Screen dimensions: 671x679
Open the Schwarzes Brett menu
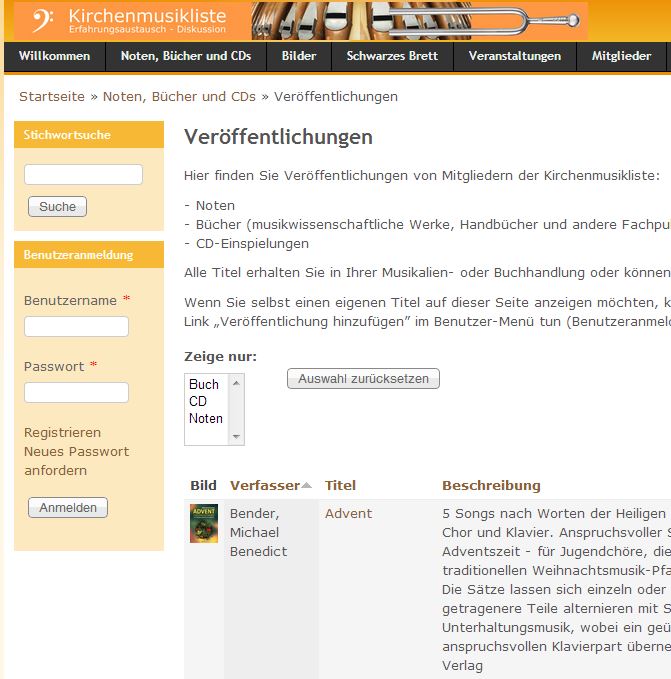tap(392, 56)
